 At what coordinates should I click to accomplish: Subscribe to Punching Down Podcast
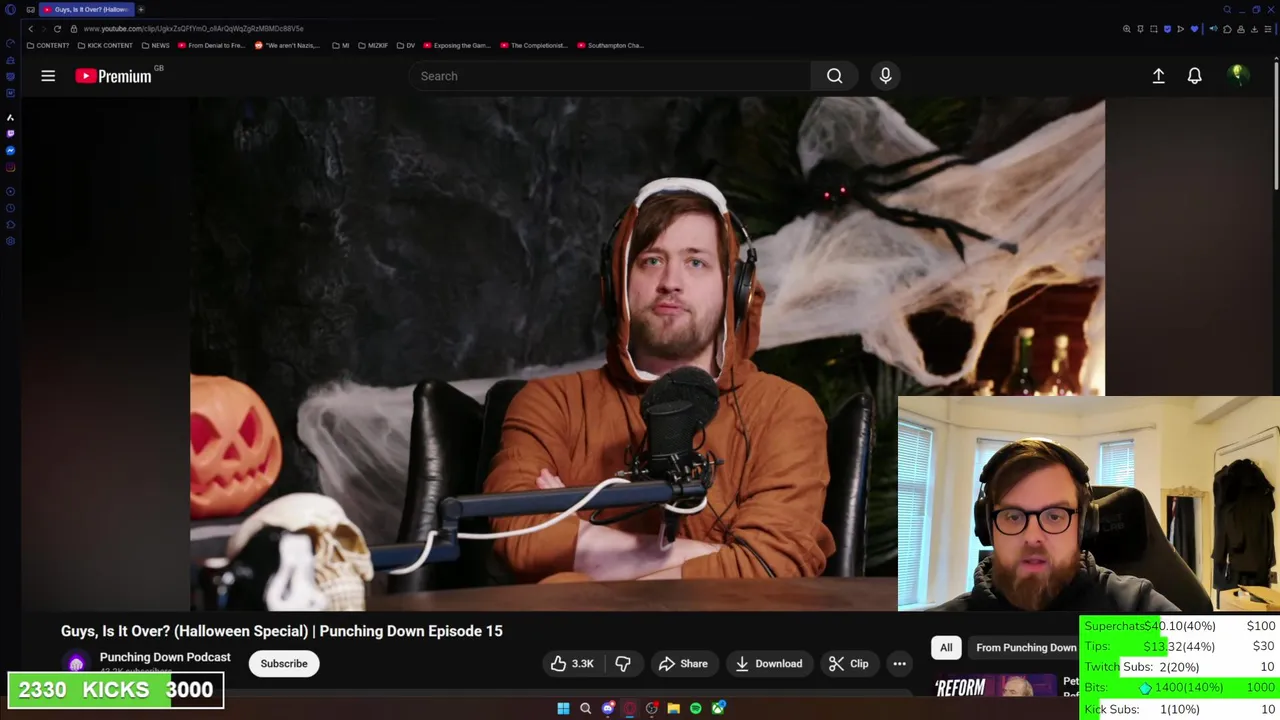pos(284,663)
